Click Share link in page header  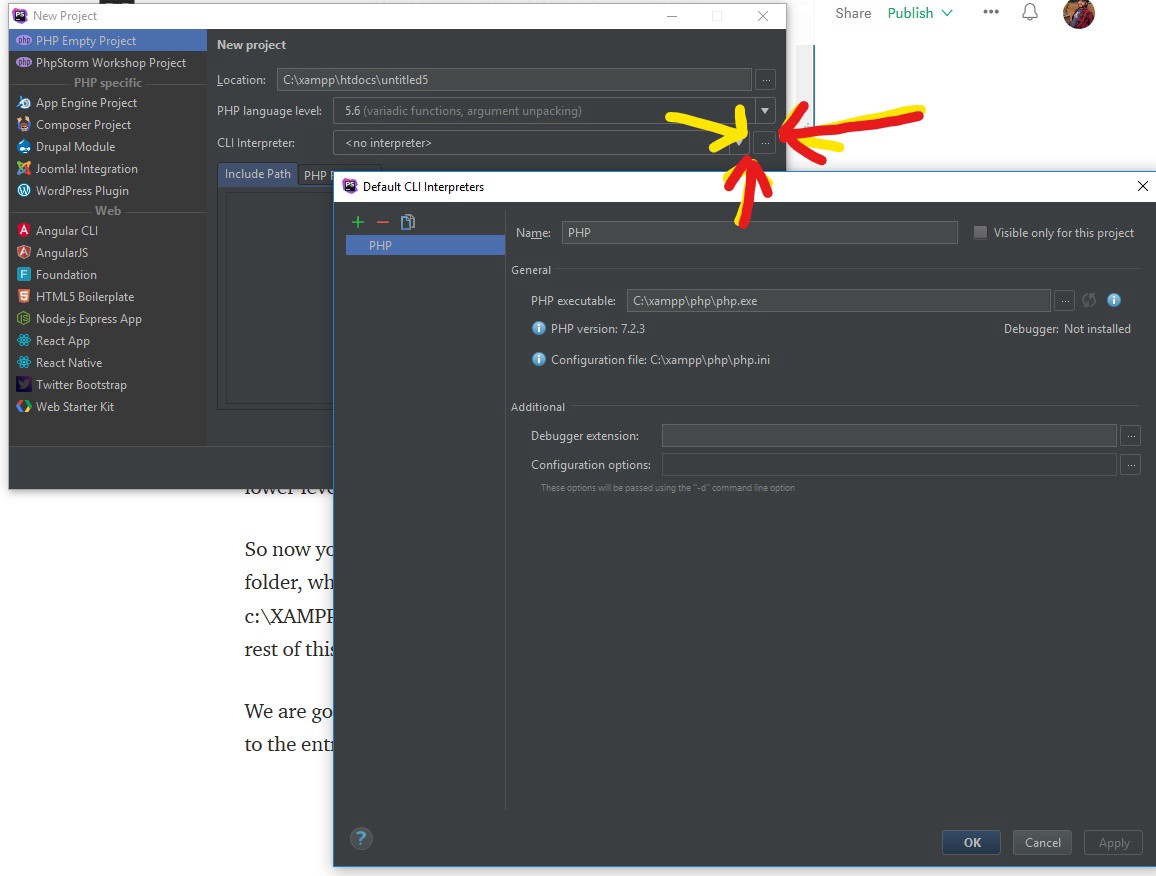[853, 13]
